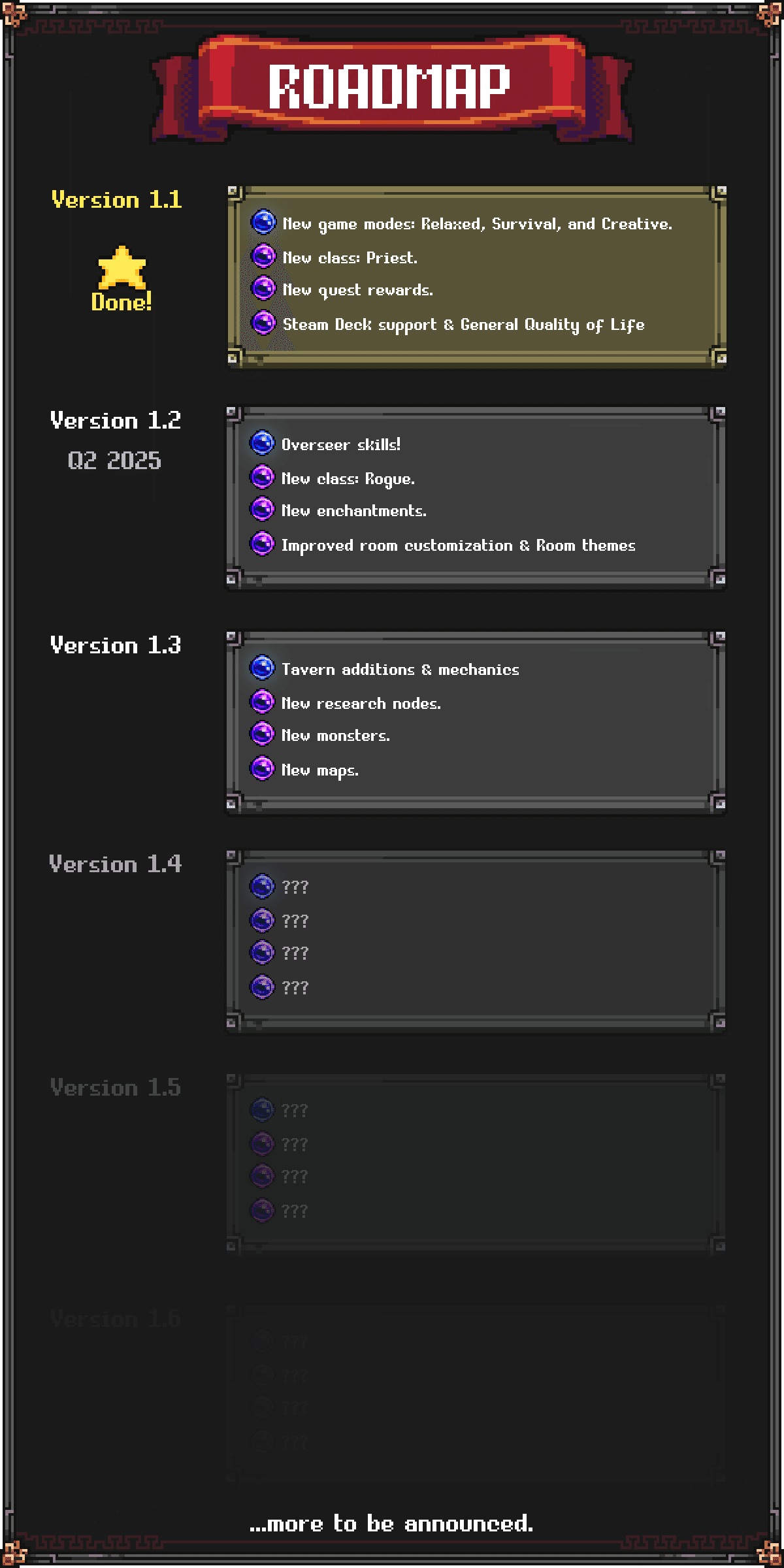This screenshot has width=784, height=1568.
Task: Click the yellow Done! label
Action: pyautogui.click(x=122, y=302)
